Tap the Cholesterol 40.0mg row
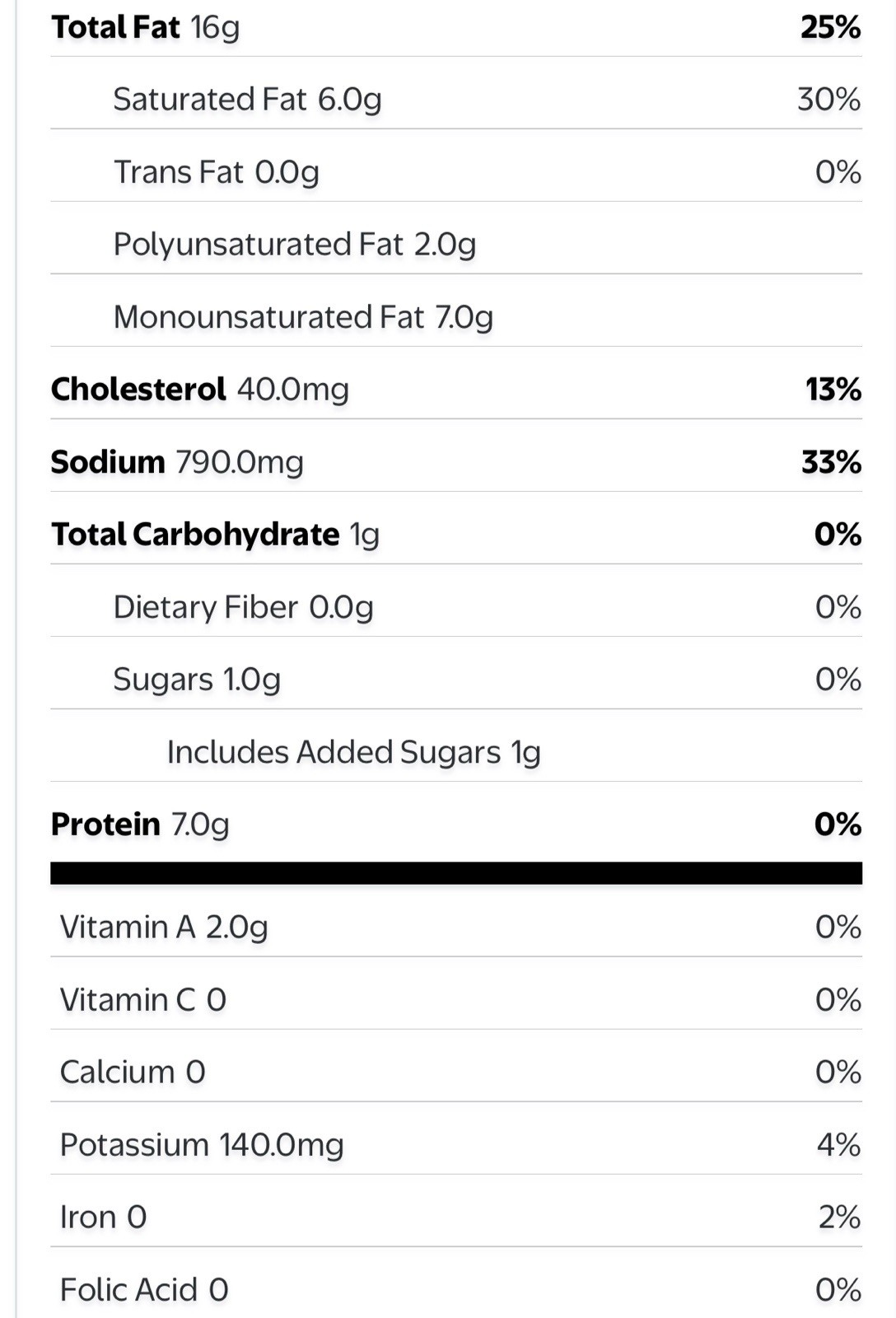896x1318 pixels. [x=456, y=389]
